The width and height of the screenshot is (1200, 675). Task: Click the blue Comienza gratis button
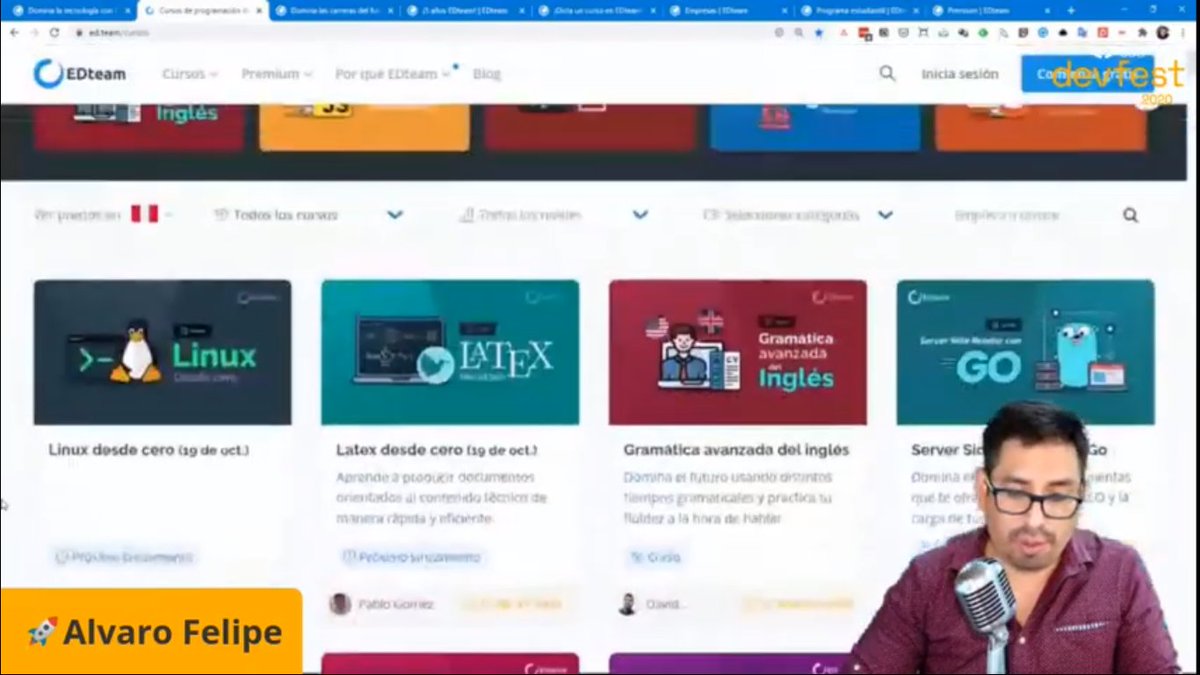click(1087, 74)
